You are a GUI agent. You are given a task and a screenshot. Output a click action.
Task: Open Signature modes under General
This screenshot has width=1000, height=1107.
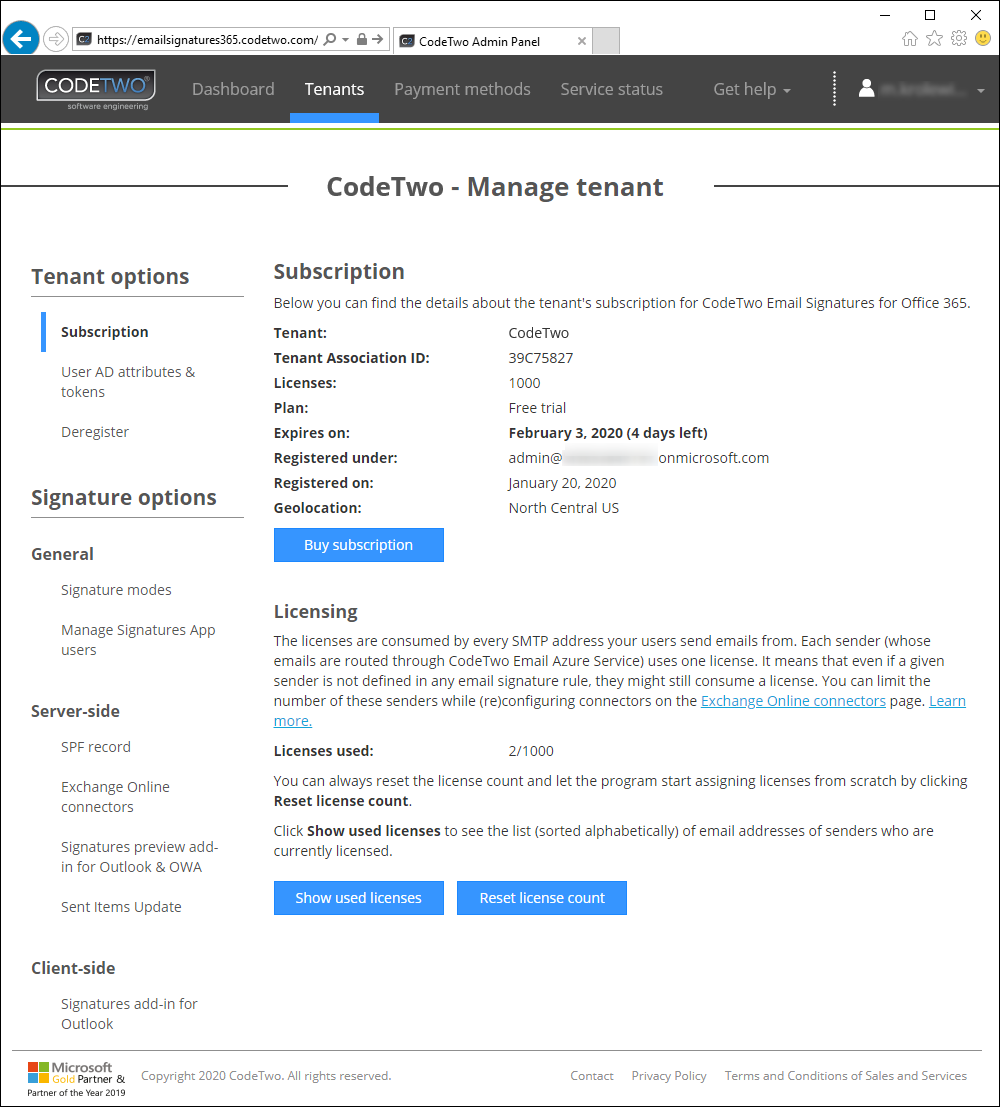coord(116,590)
